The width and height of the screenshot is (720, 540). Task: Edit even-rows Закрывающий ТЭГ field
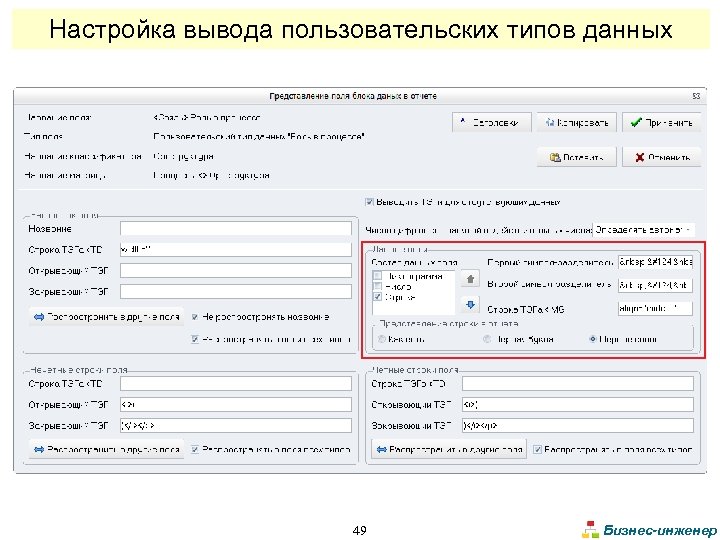pos(578,425)
